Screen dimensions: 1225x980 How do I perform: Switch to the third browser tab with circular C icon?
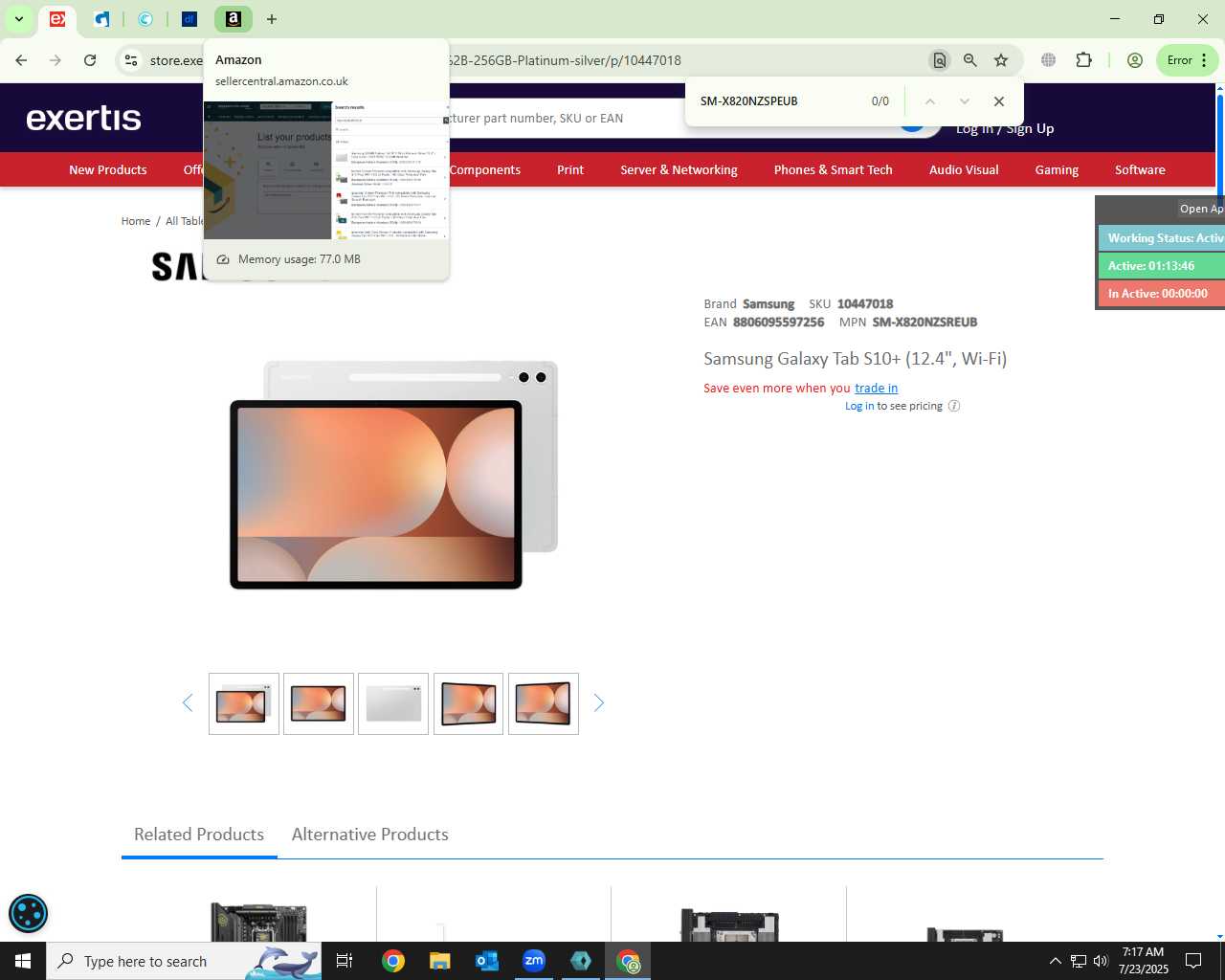145,19
